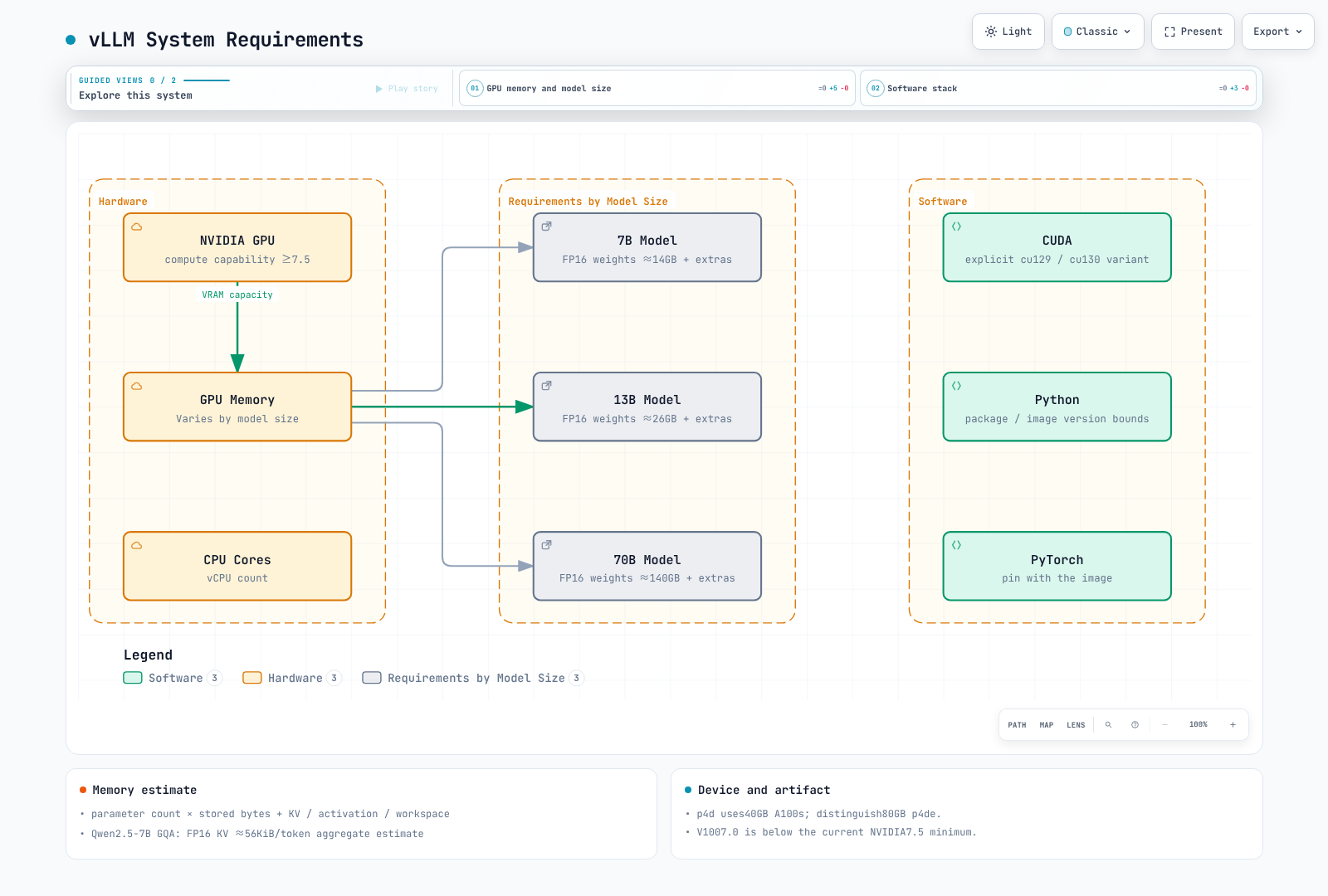Image resolution: width=1328 pixels, height=896 pixels.
Task: Select guided view 01 GPU memory and model size
Action: pyautogui.click(x=657, y=88)
